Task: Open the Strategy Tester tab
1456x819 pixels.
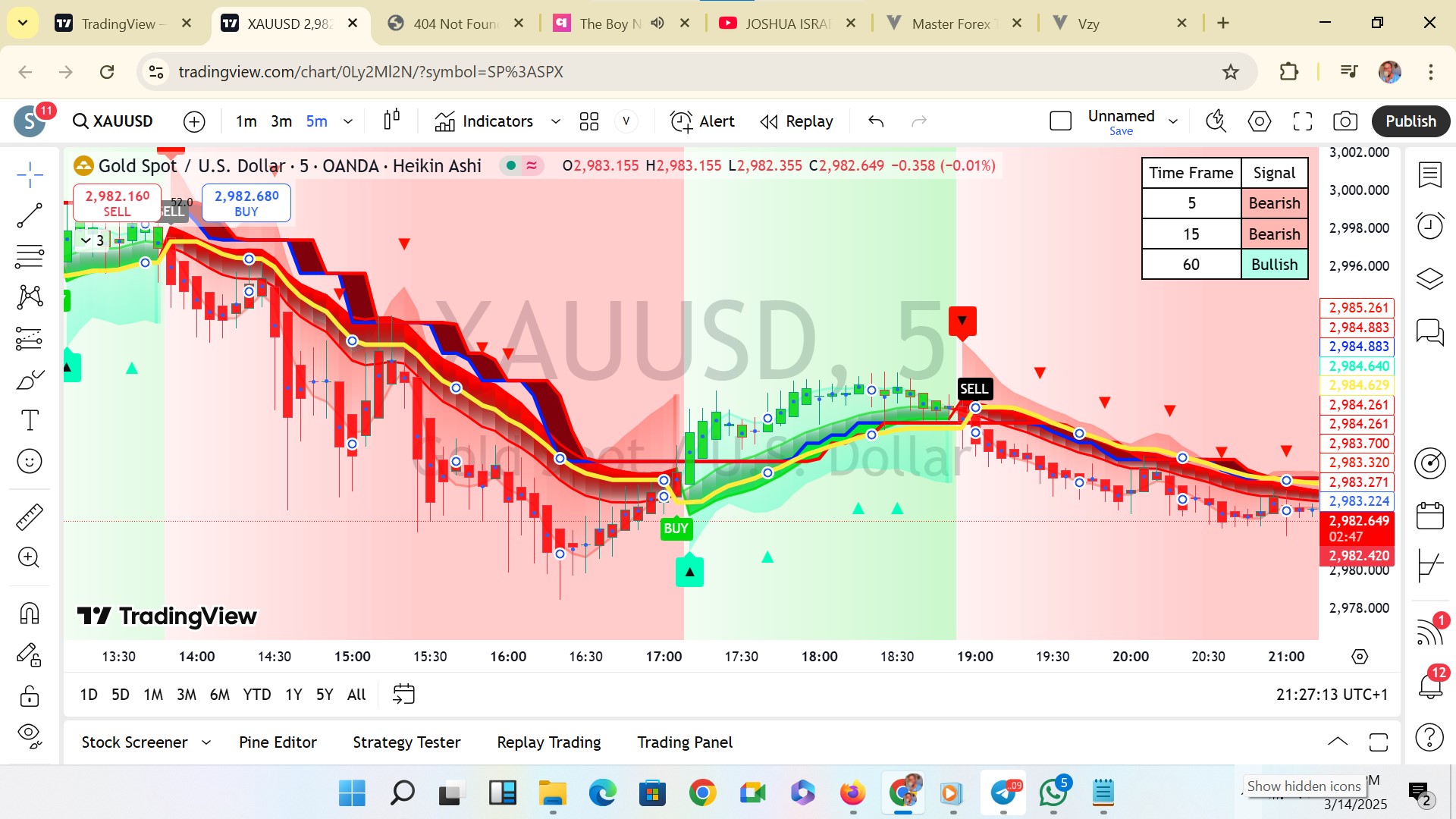Action: click(x=406, y=742)
